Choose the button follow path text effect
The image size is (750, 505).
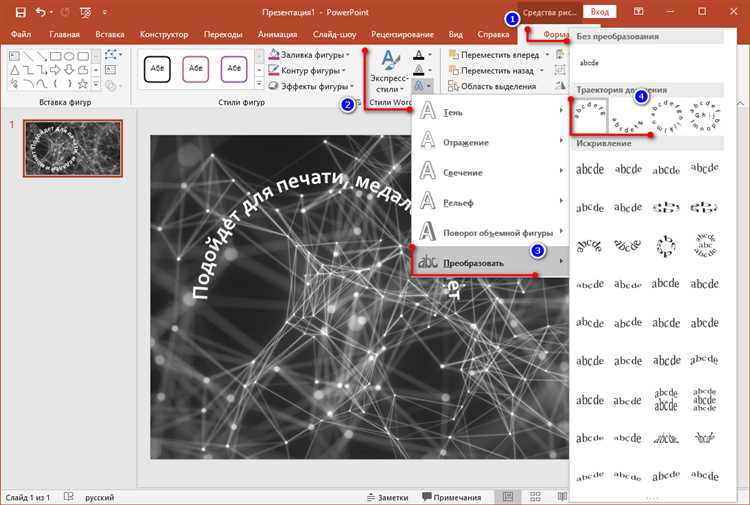click(705, 116)
